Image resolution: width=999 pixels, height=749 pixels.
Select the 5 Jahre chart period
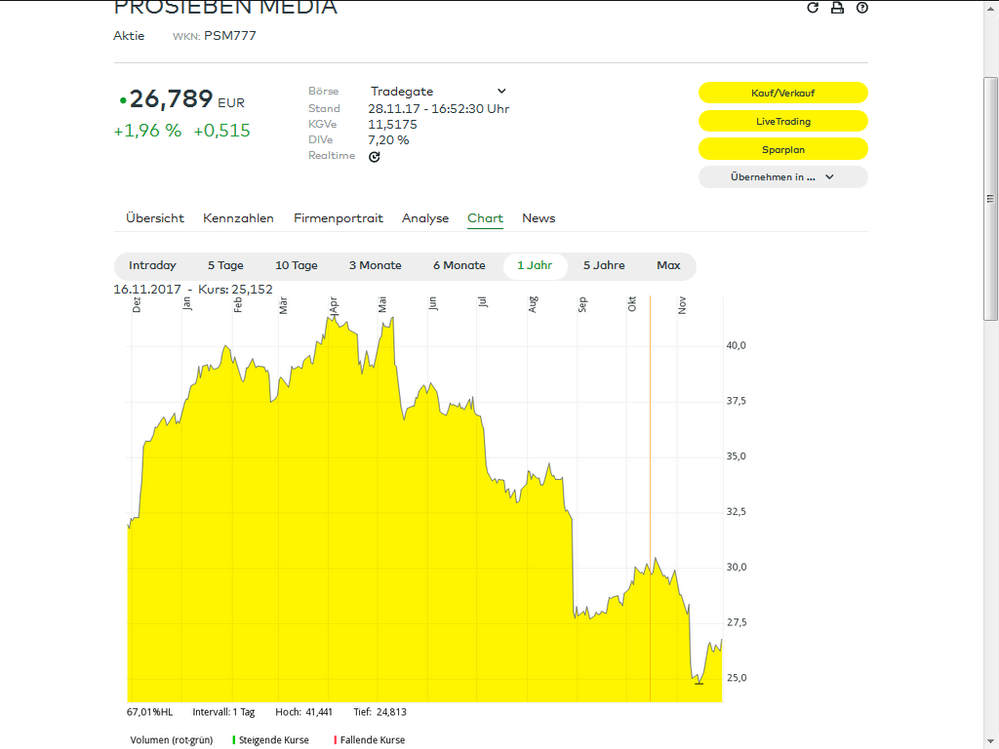pyautogui.click(x=604, y=266)
